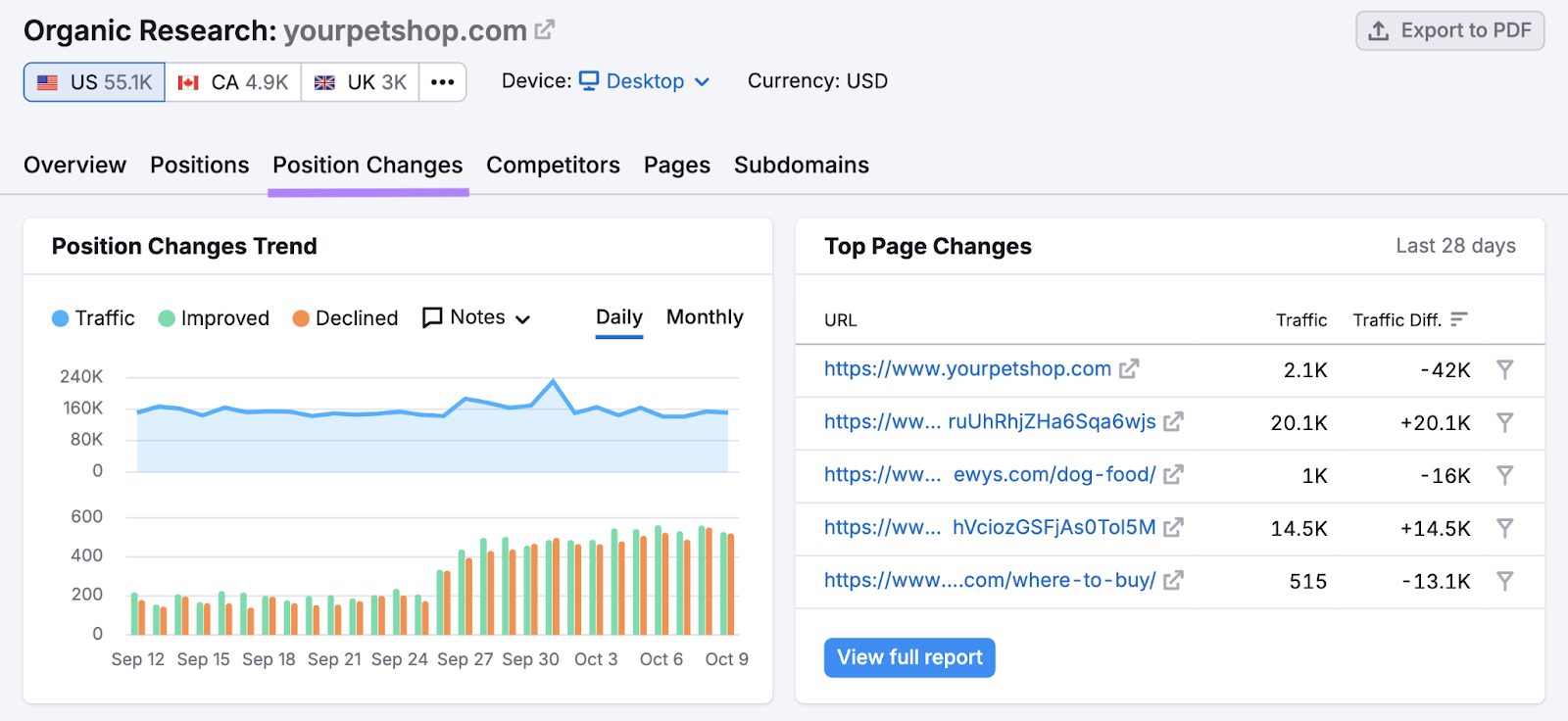Image resolution: width=1568 pixels, height=721 pixels.
Task: Open external icon for hVciozGSFjAs0Tol5M row
Action: (x=1173, y=528)
